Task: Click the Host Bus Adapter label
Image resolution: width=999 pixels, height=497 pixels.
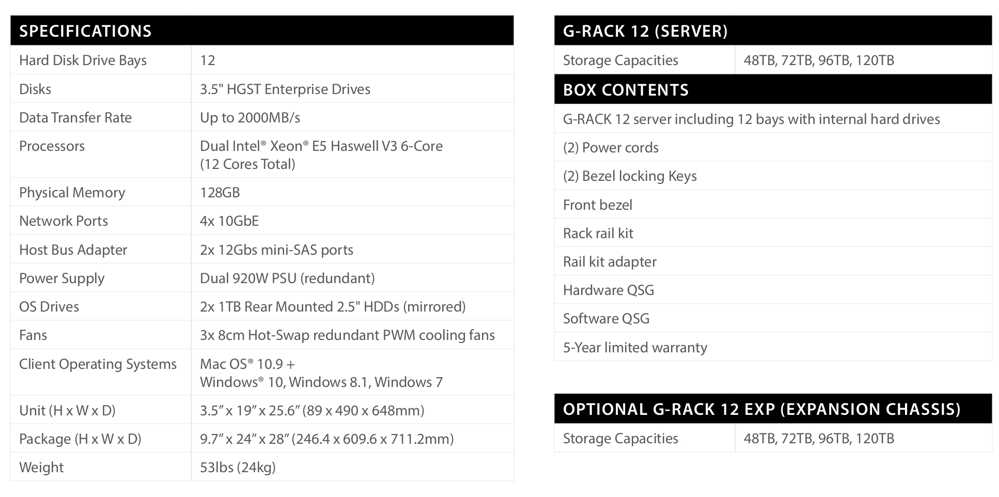Action: point(73,249)
